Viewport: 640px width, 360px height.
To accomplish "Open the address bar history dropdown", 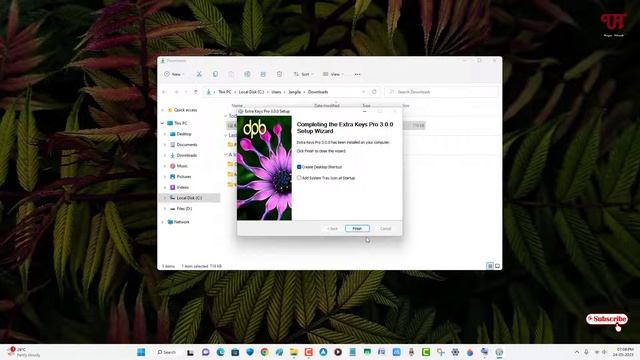I will coord(363,92).
